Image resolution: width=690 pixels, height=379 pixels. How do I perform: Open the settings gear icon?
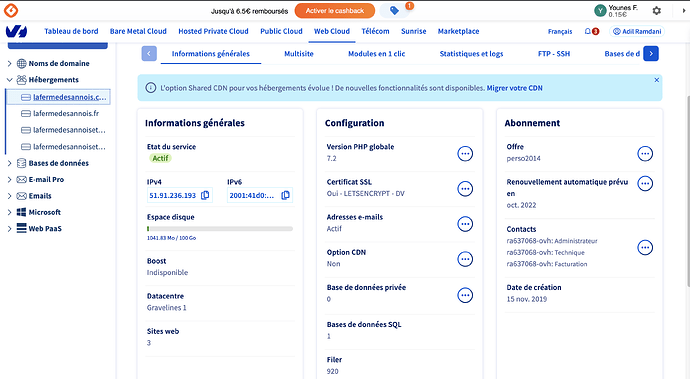tap(657, 11)
